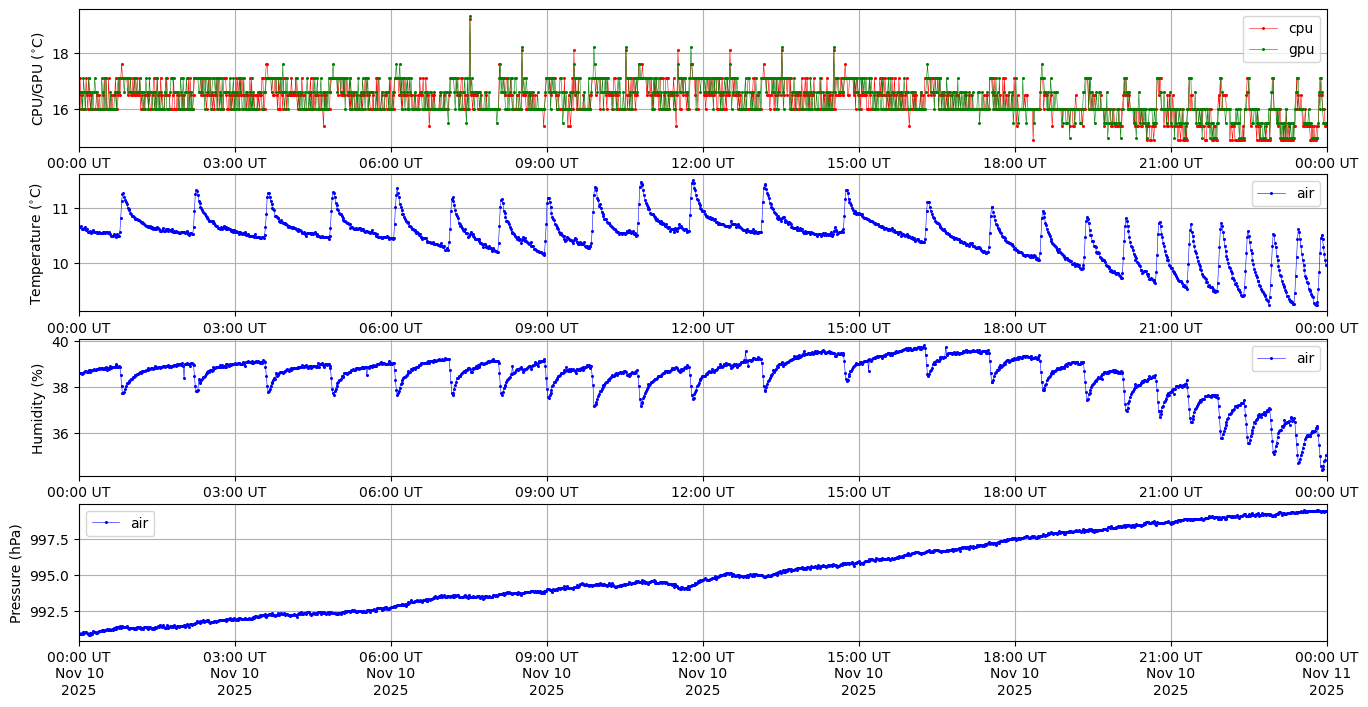Image resolution: width=1368 pixels, height=707 pixels.
Task: Click the Nov 11 2025 date label
Action: [x=1327, y=682]
